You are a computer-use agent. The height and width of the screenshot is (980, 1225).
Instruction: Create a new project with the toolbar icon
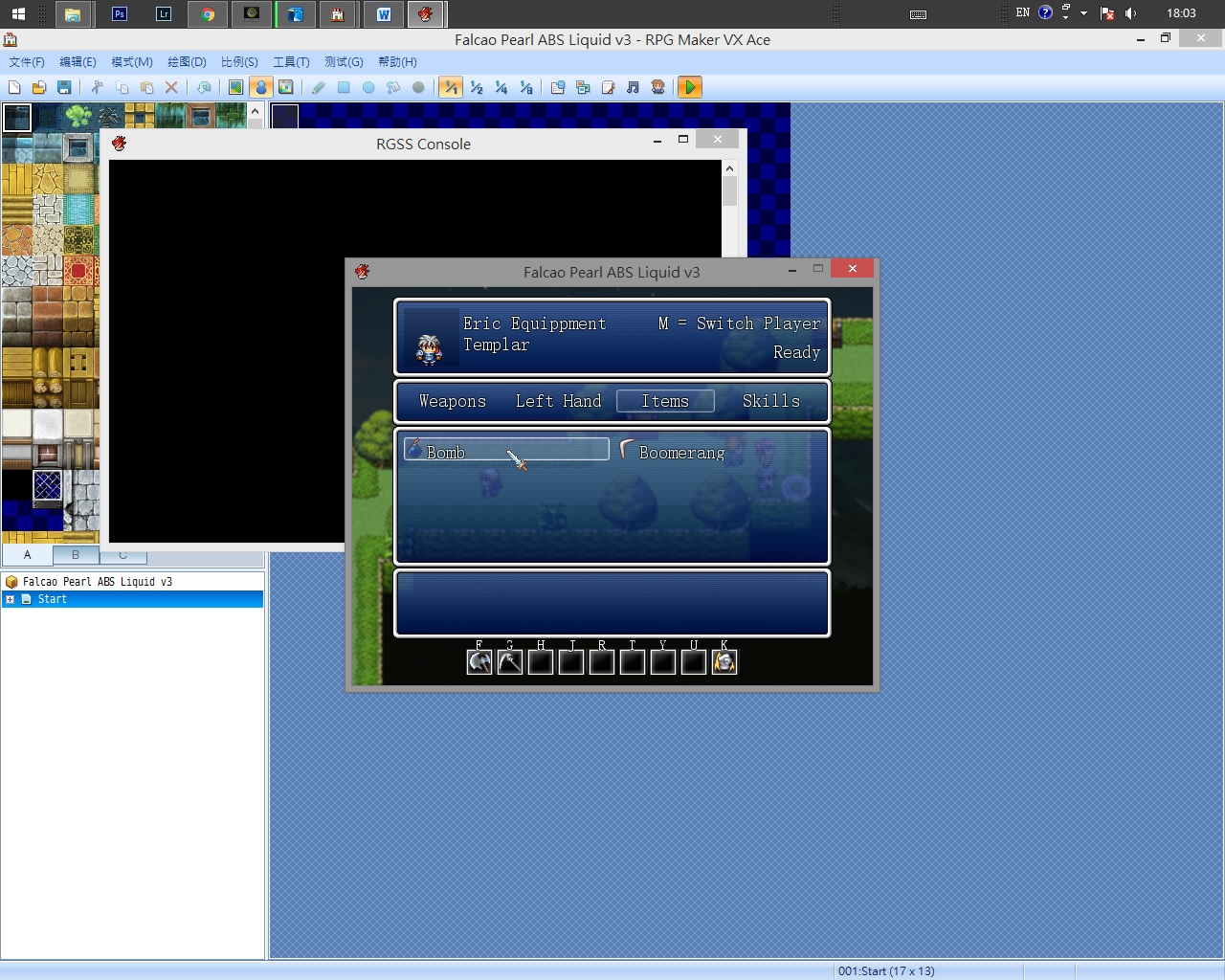click(x=14, y=87)
